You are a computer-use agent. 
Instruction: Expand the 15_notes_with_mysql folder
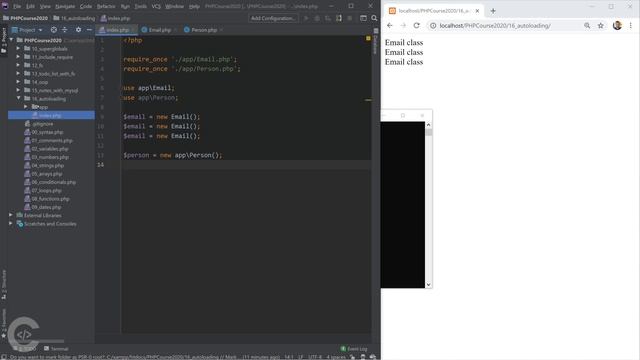(18, 90)
